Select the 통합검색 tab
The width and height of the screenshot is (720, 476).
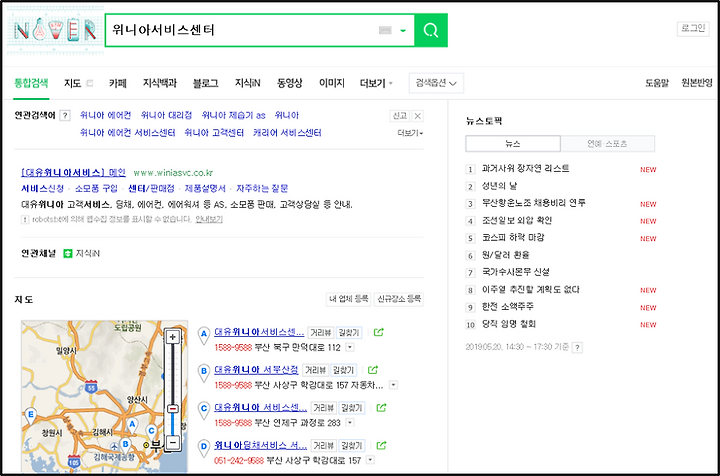pyautogui.click(x=31, y=83)
